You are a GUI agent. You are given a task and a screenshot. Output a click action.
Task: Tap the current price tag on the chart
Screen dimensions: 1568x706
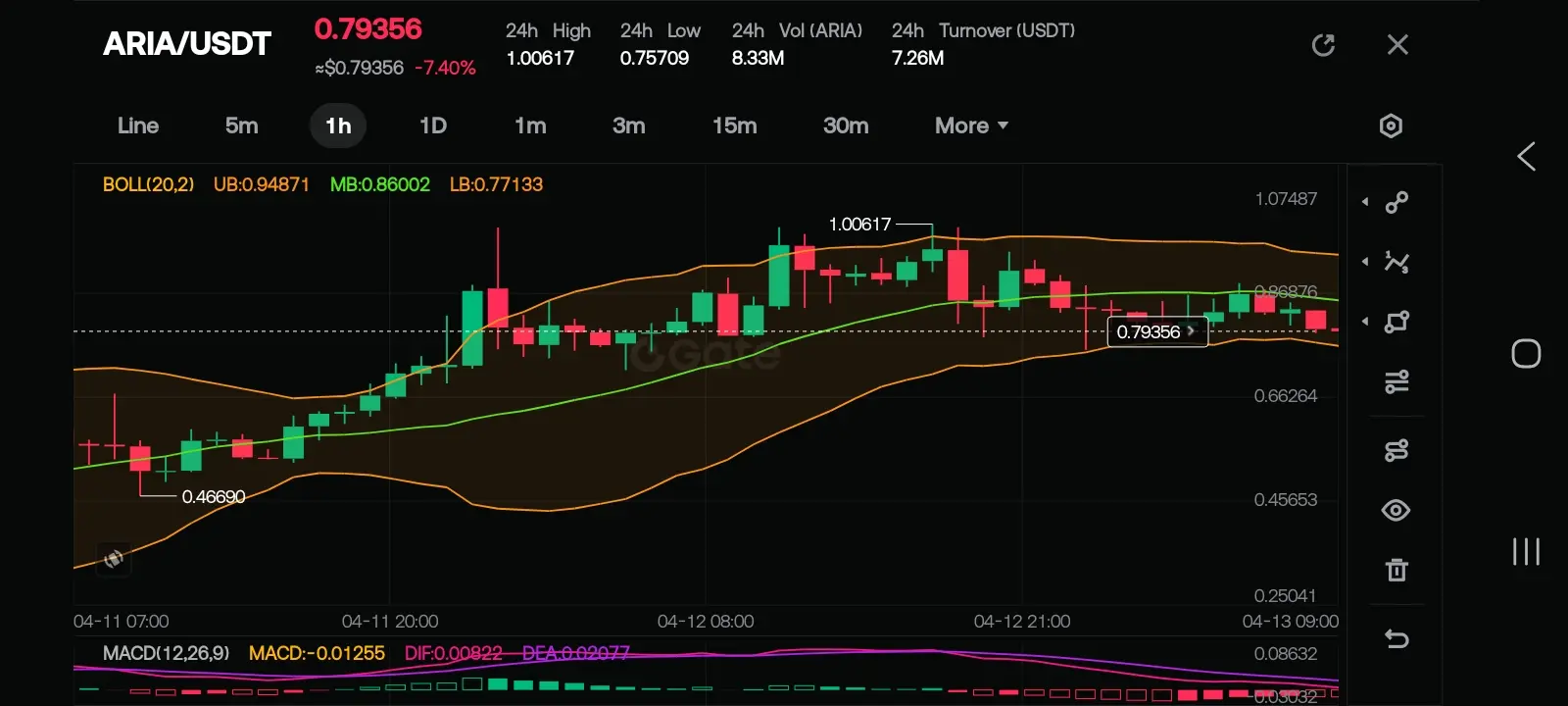[x=1157, y=331]
